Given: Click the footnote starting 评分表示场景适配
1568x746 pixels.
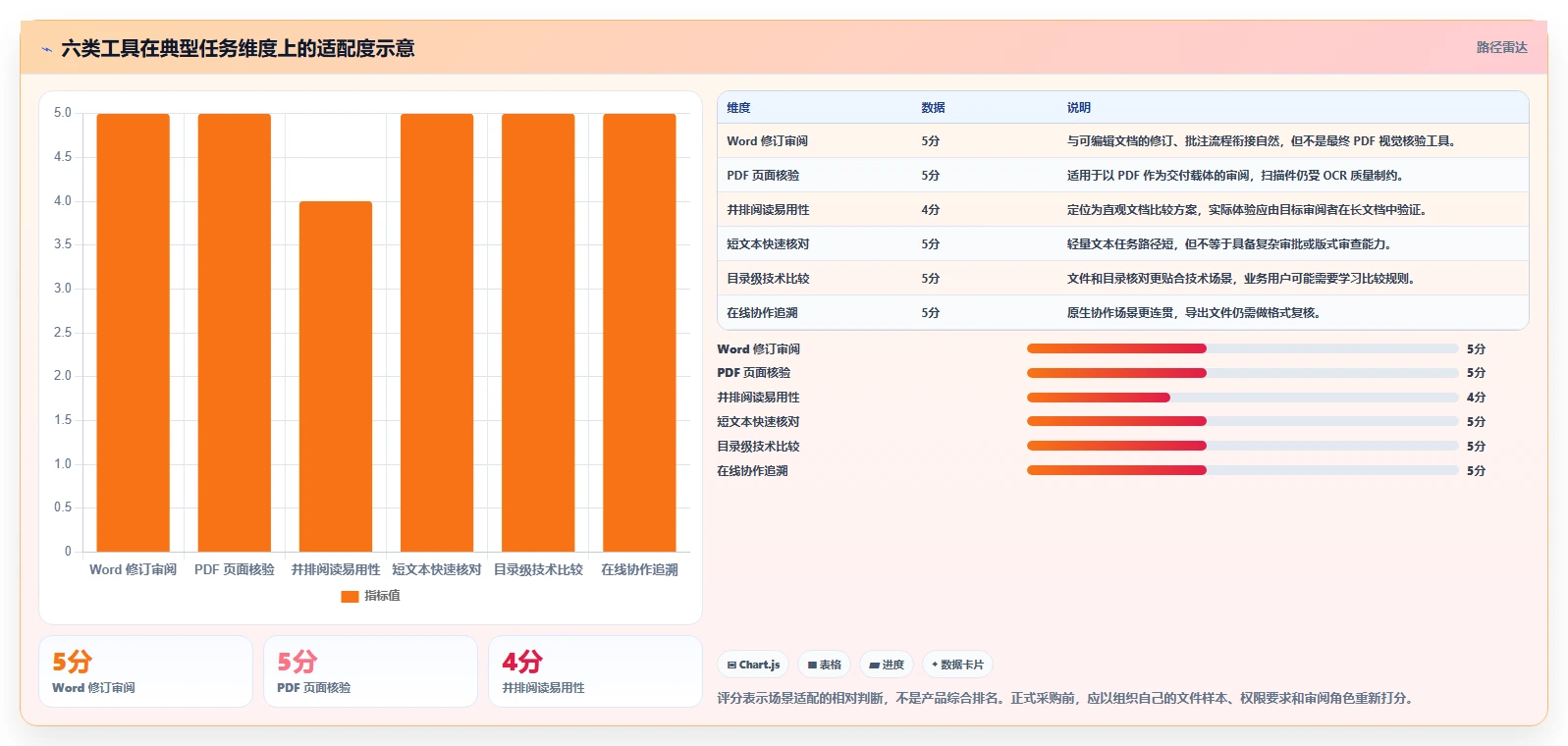Looking at the screenshot, I should [1066, 698].
